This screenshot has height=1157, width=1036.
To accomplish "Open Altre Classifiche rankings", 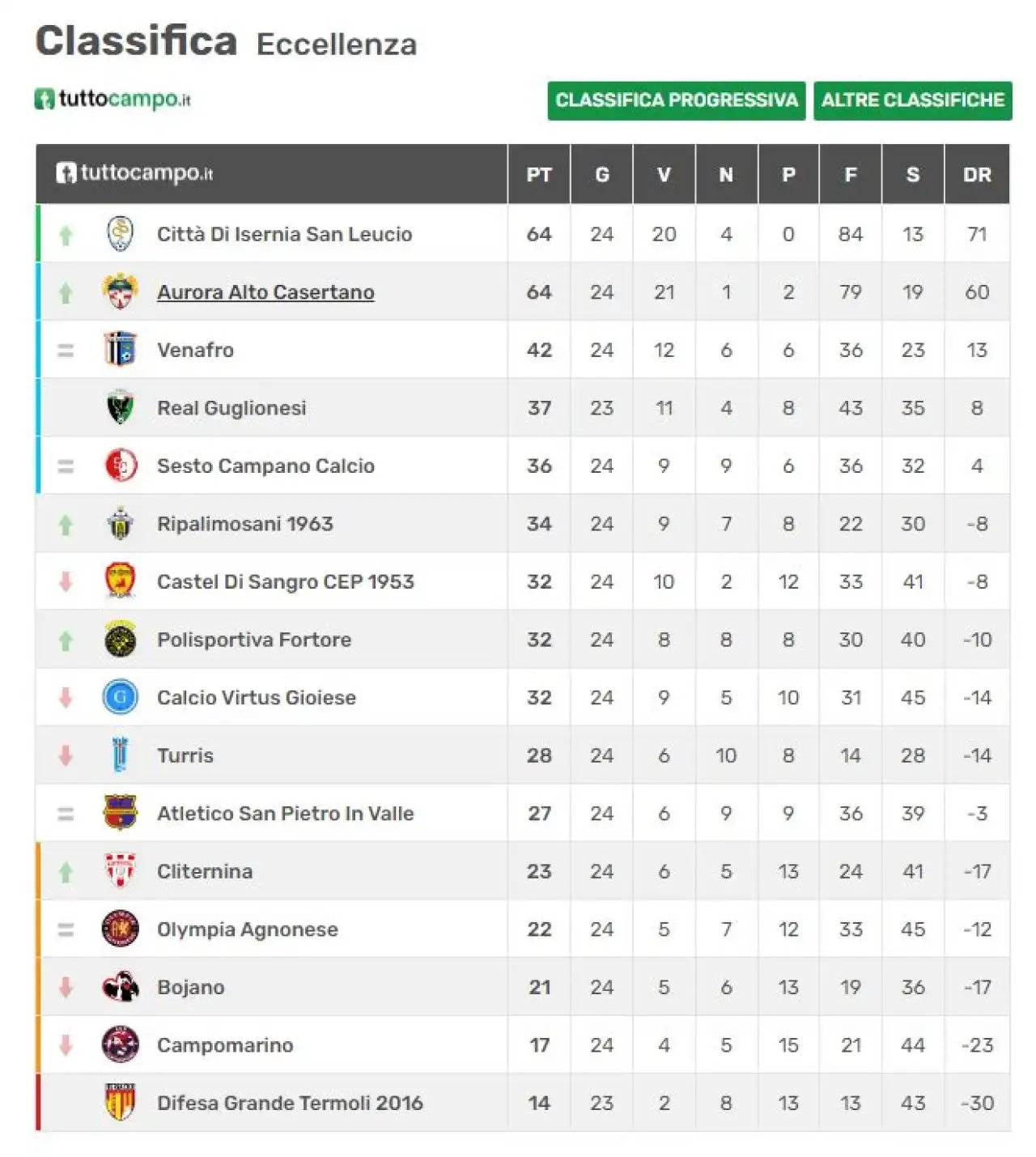I will click(913, 100).
